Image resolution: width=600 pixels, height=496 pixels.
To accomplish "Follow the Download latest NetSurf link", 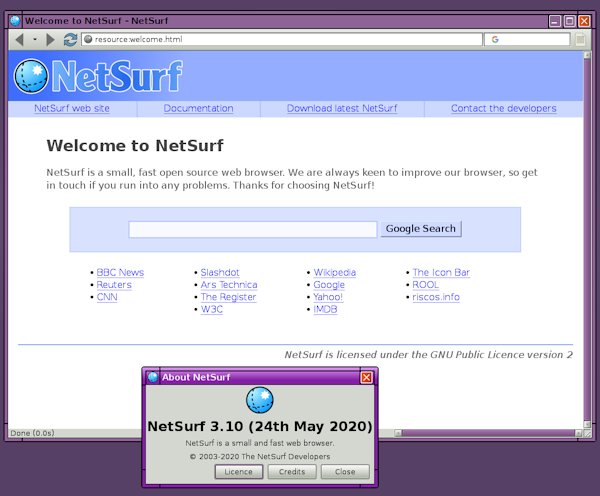I will coord(342,108).
